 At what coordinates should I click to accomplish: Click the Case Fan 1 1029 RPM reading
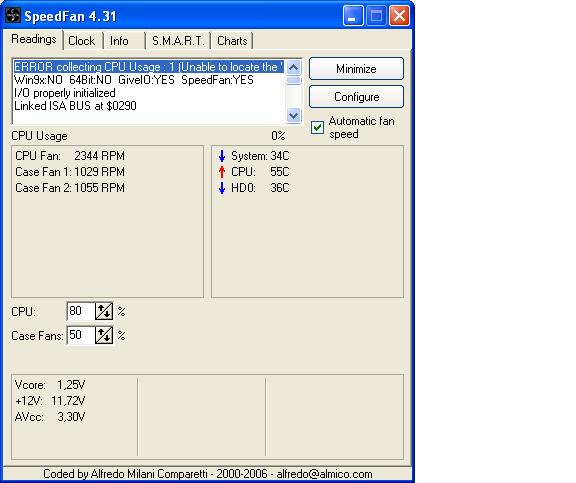click(70, 172)
